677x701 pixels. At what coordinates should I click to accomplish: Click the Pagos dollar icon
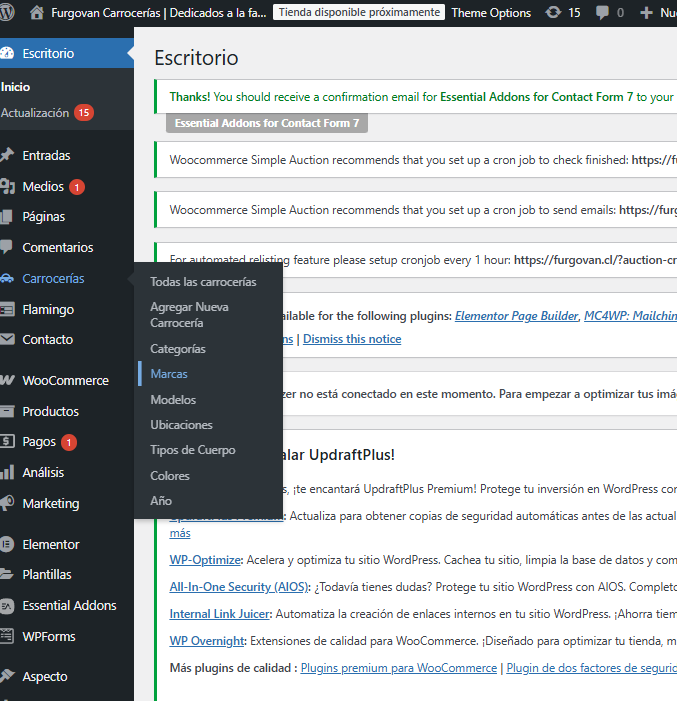pos(7,441)
